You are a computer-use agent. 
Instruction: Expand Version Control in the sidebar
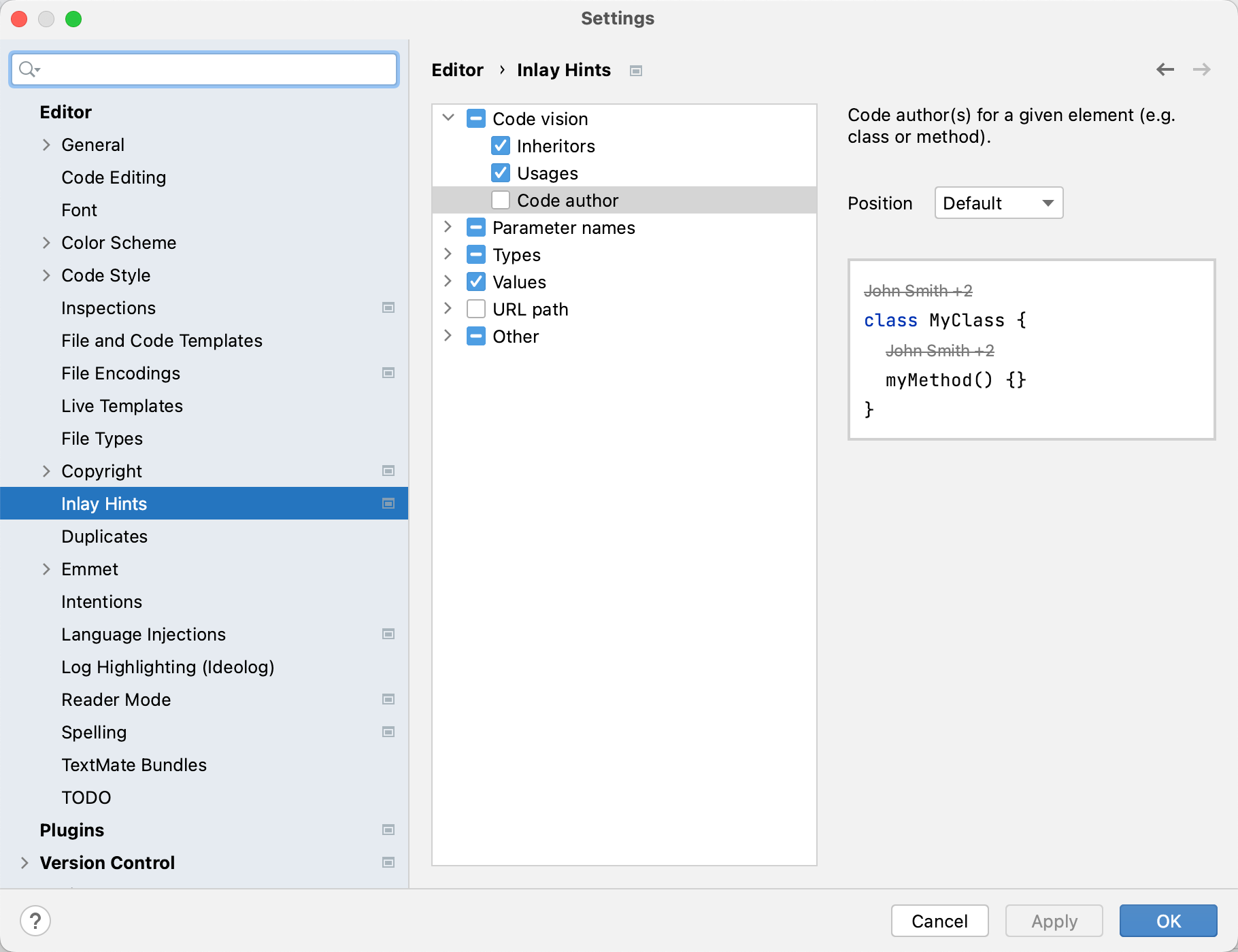(24, 862)
